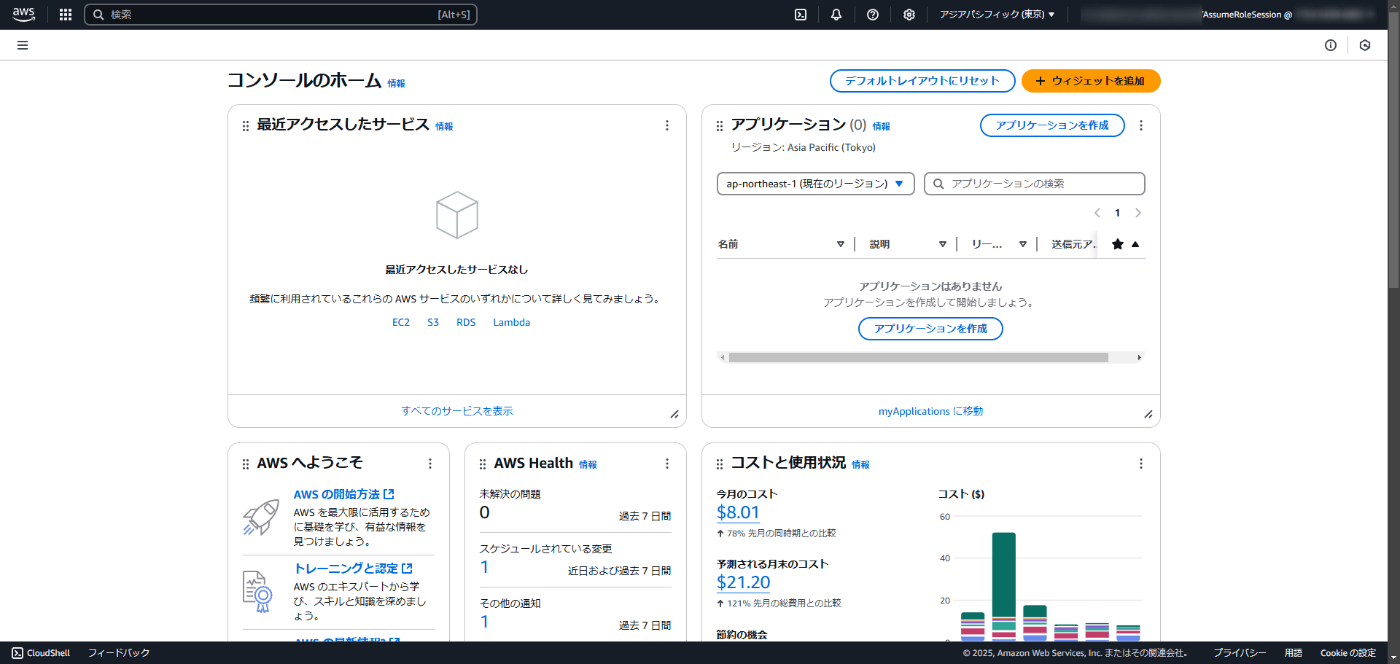1400x664 pixels.
Task: Open the EC2 service link
Action: tap(401, 323)
